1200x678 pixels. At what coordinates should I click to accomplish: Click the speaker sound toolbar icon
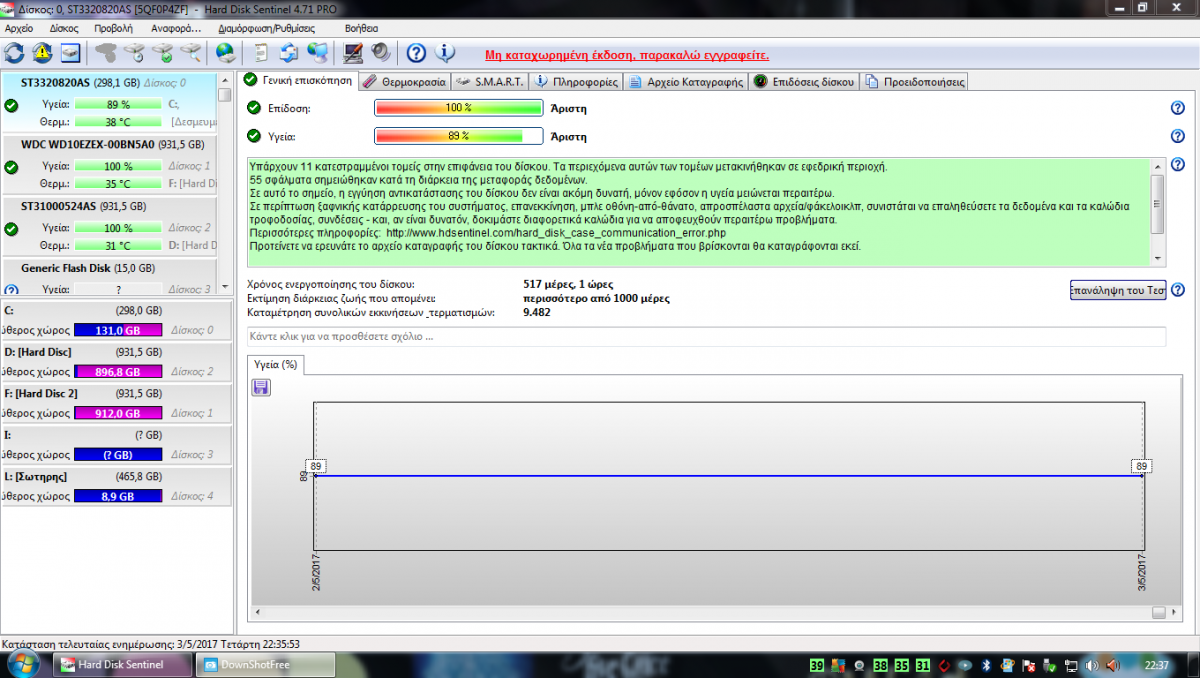[380, 52]
